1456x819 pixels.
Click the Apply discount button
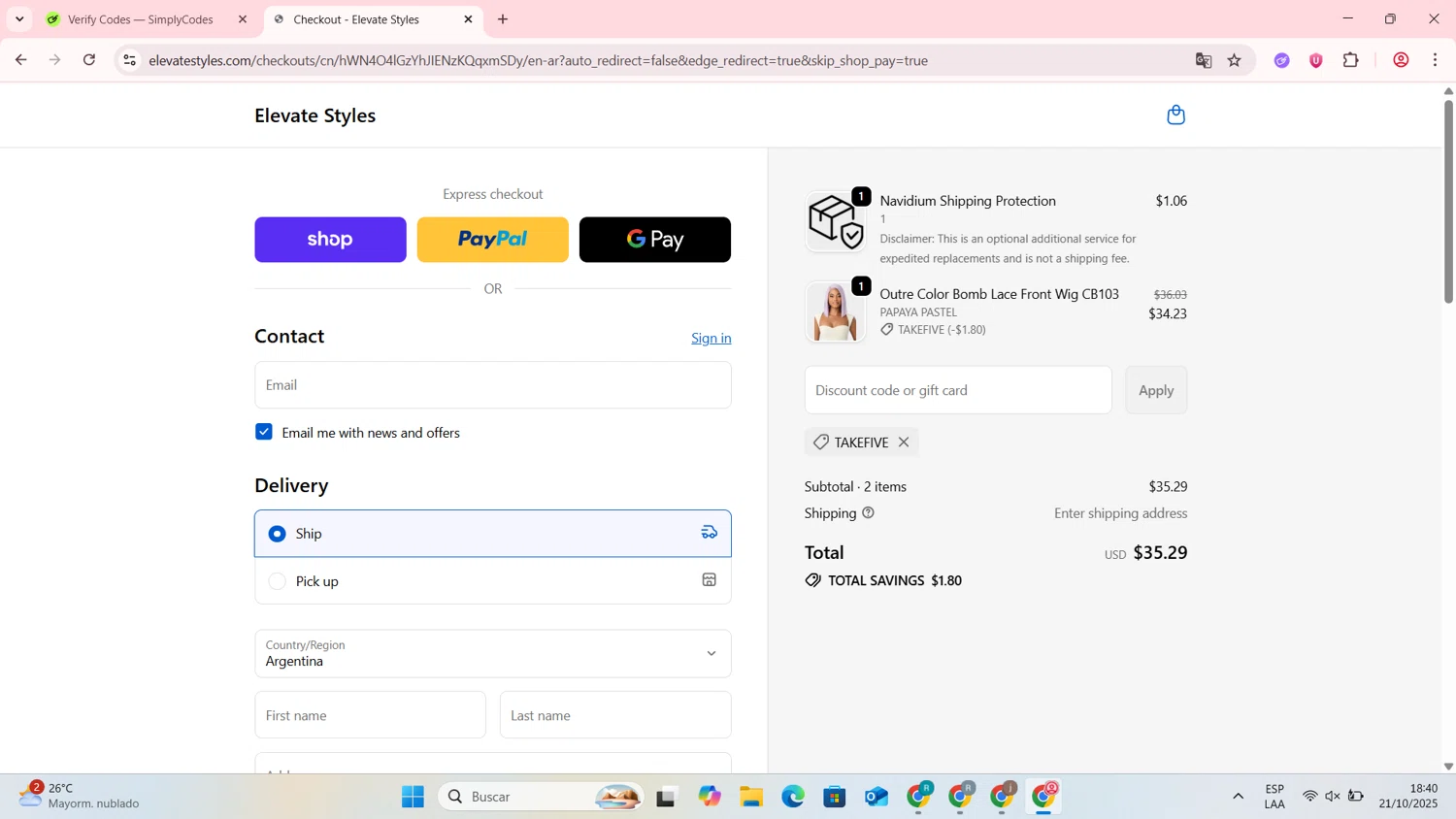pos(1156,390)
